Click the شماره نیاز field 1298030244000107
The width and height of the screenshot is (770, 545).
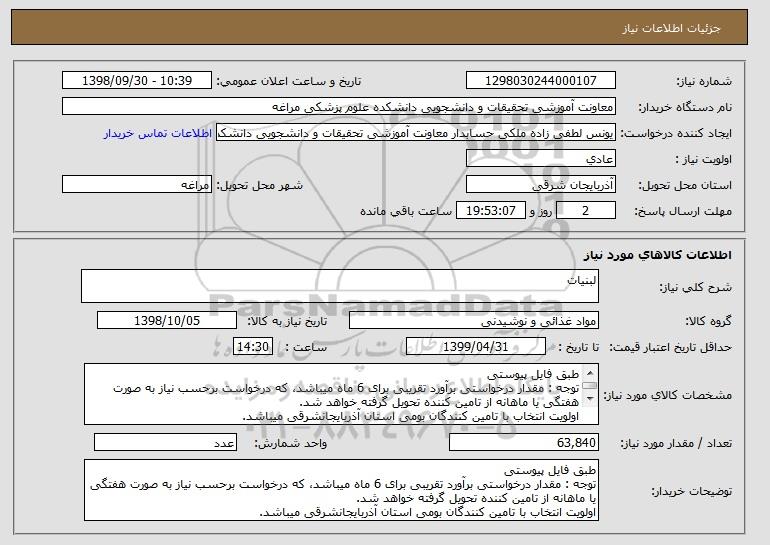click(541, 81)
